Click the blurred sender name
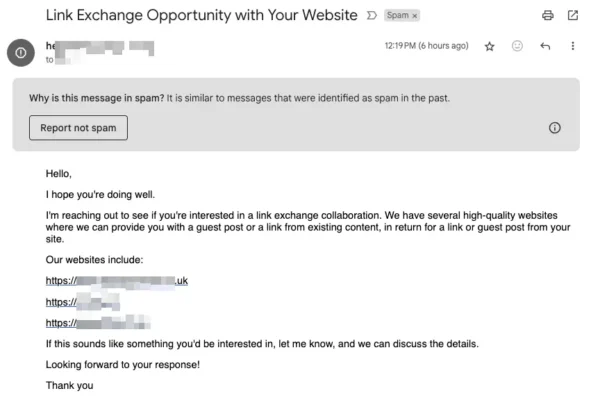 (x=100, y=47)
